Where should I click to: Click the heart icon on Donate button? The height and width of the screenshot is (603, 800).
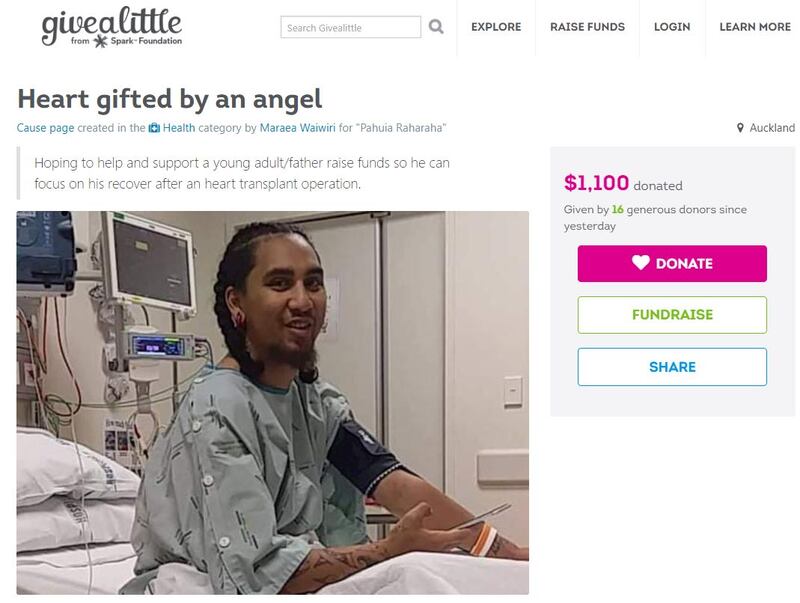click(x=641, y=263)
